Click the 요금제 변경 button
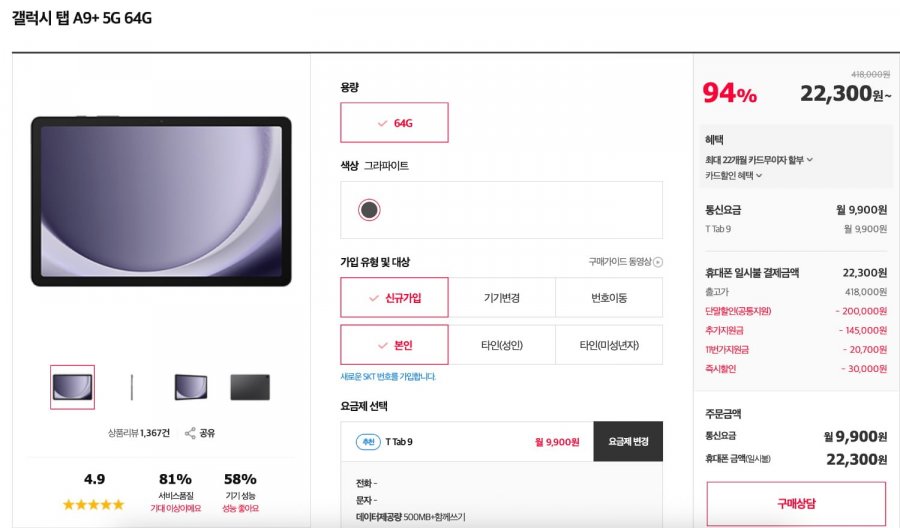This screenshot has height=528, width=900. [628, 442]
